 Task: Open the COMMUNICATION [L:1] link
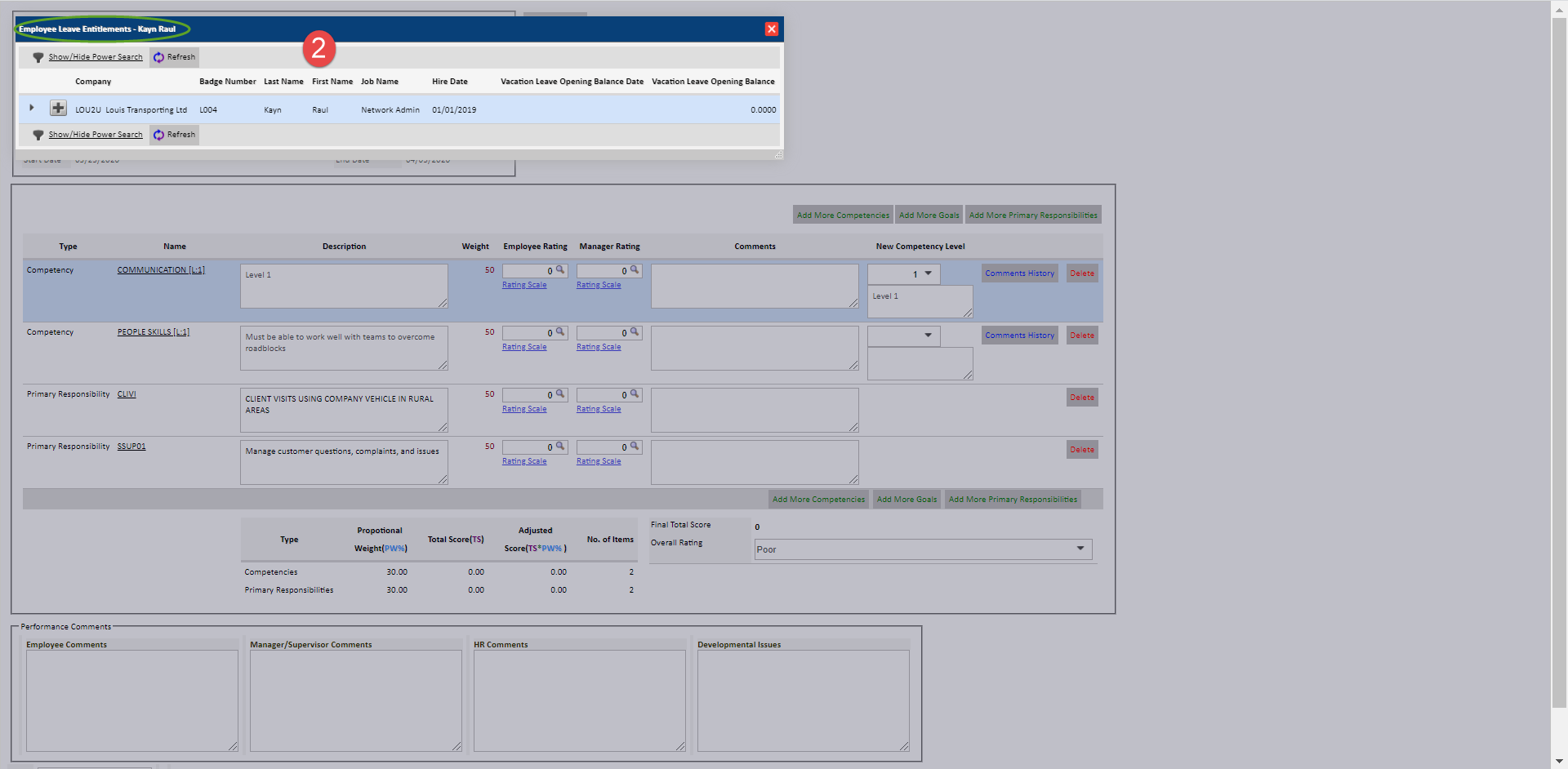tap(161, 270)
